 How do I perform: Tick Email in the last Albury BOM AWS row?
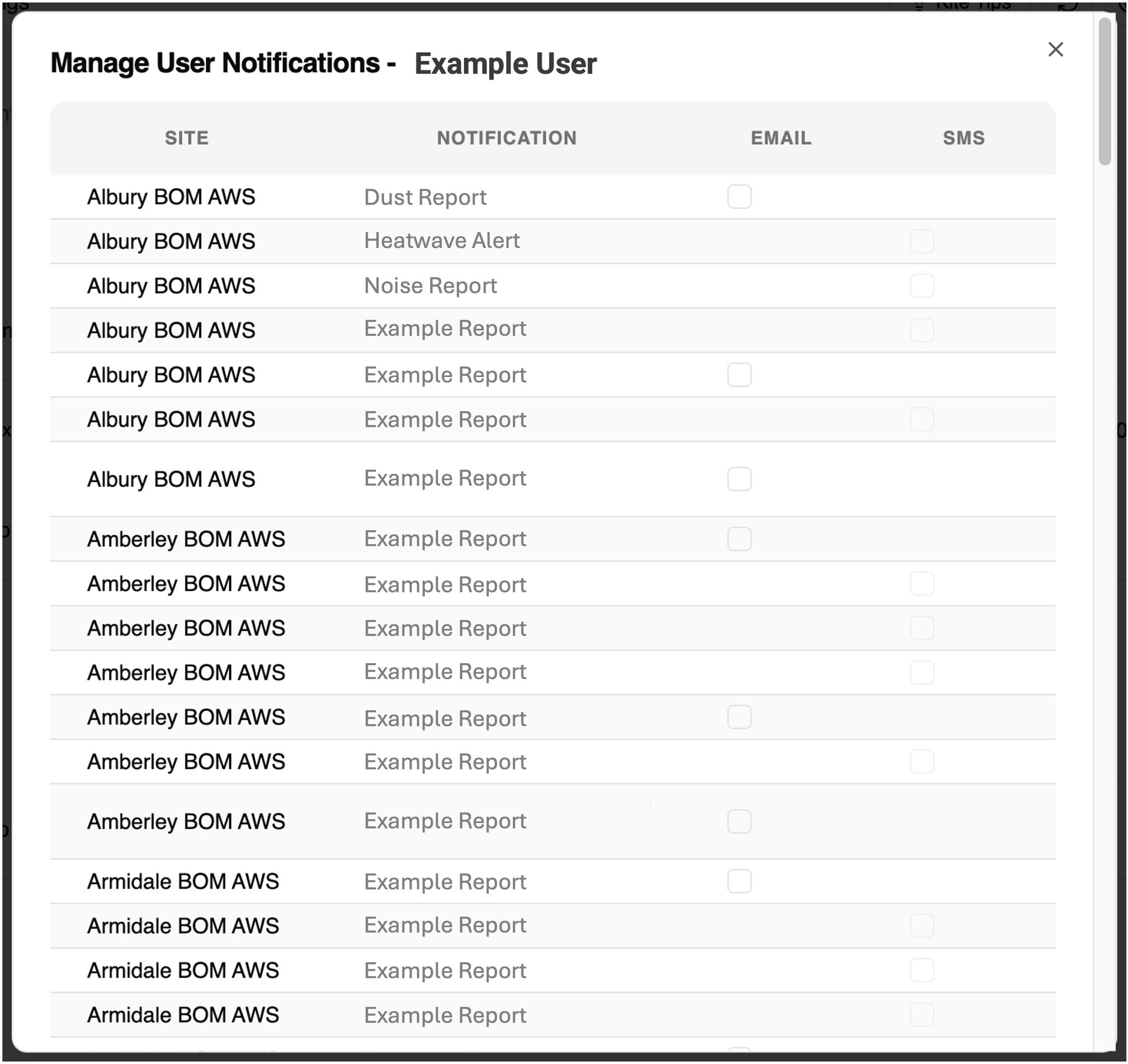739,479
